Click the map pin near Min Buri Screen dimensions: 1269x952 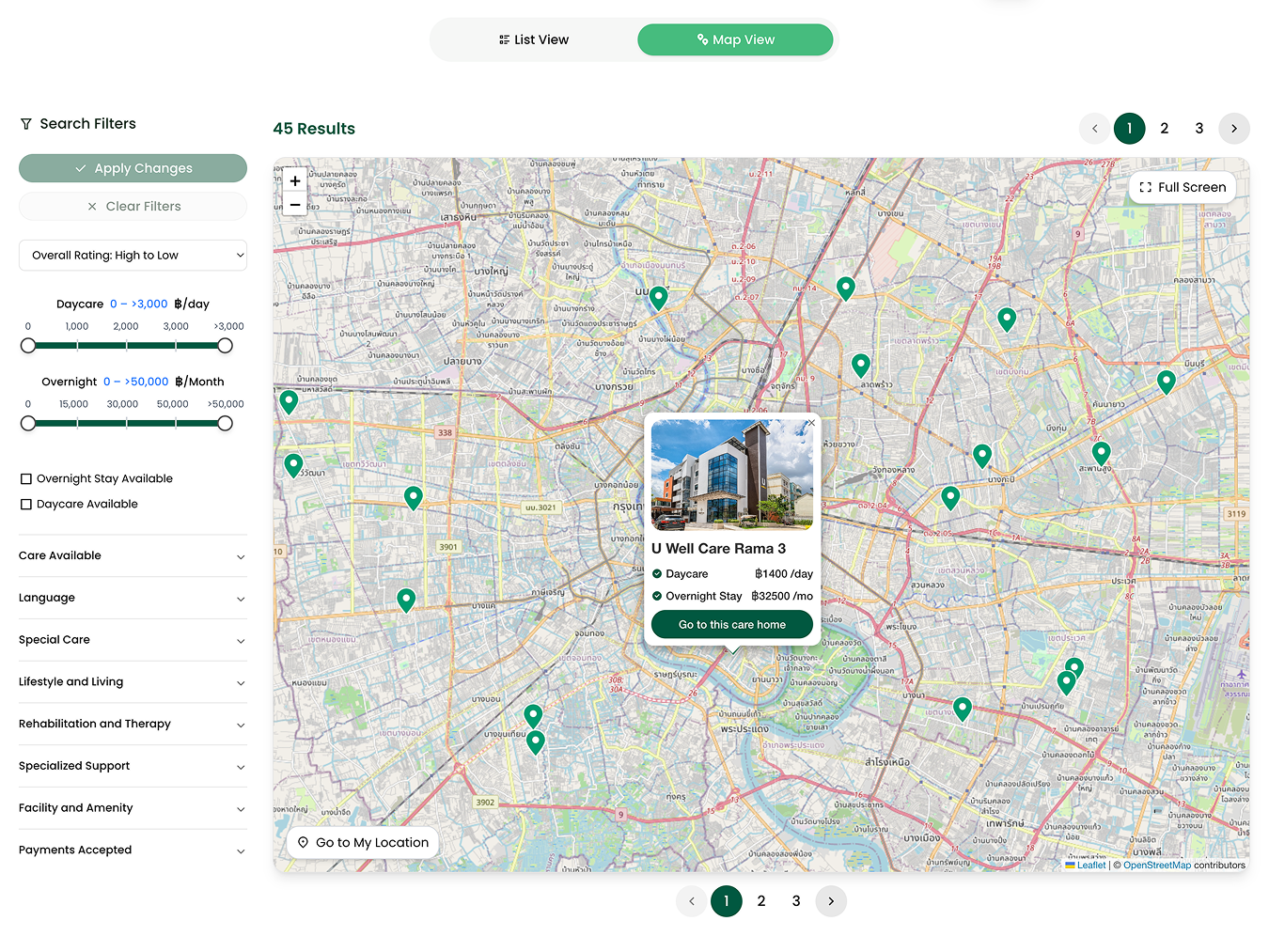point(1166,381)
